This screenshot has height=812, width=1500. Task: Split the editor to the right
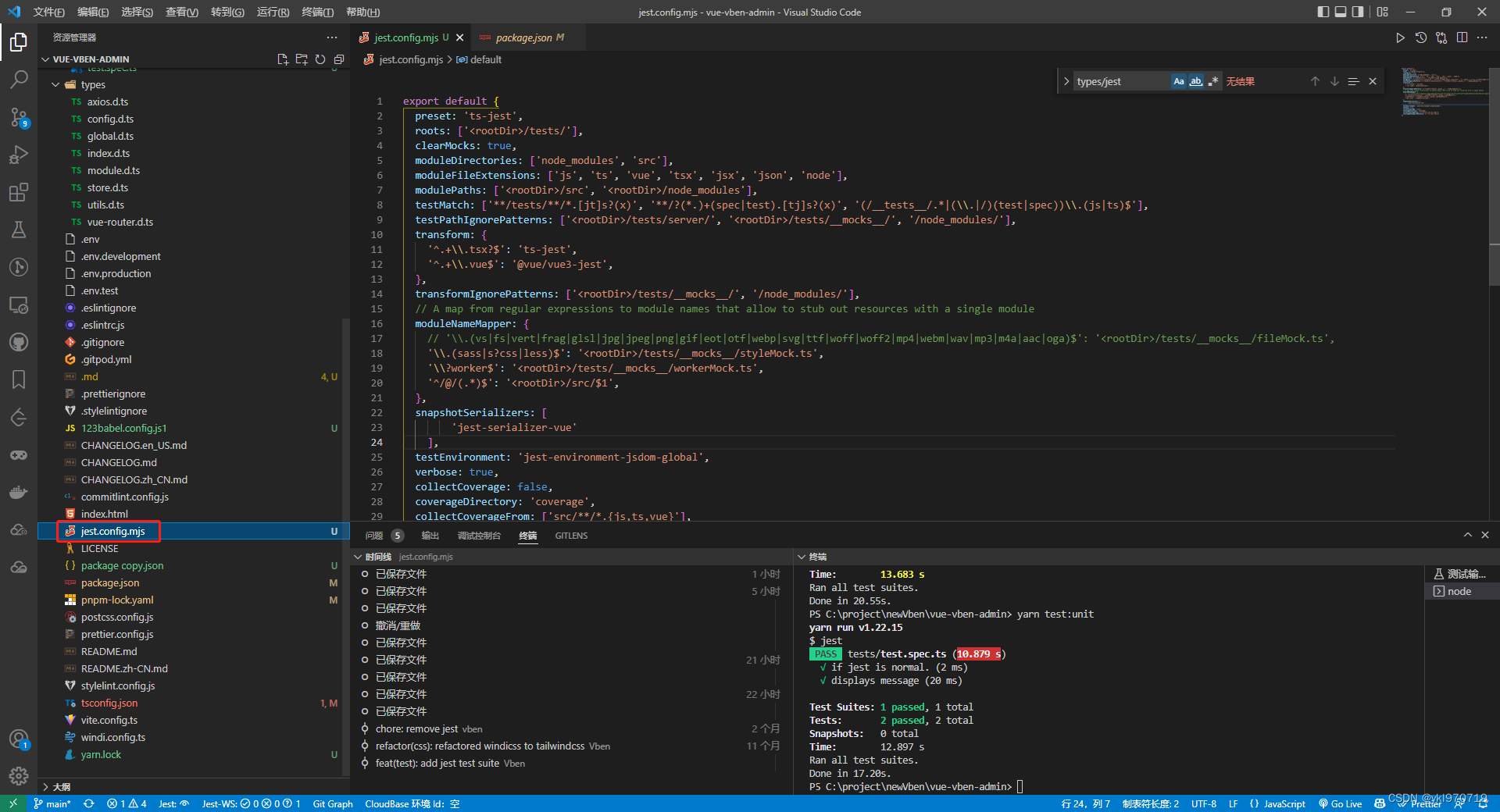click(x=1462, y=37)
